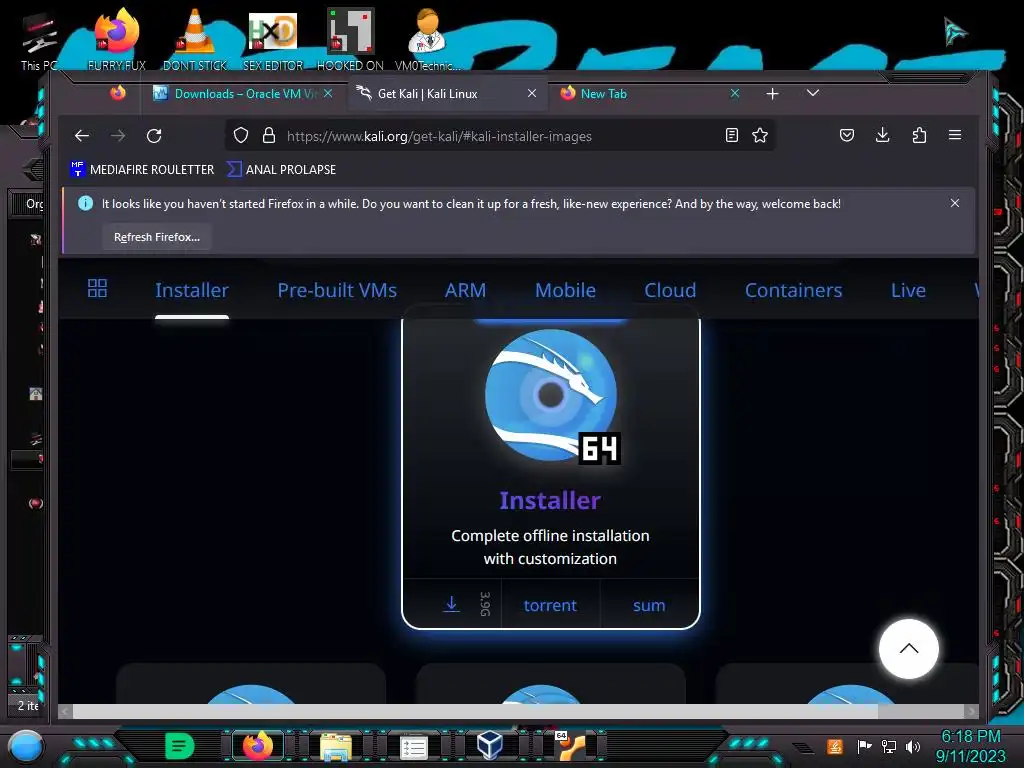The image size is (1024, 768).
Task: Click the Java orange tray icon
Action: pos(835,746)
